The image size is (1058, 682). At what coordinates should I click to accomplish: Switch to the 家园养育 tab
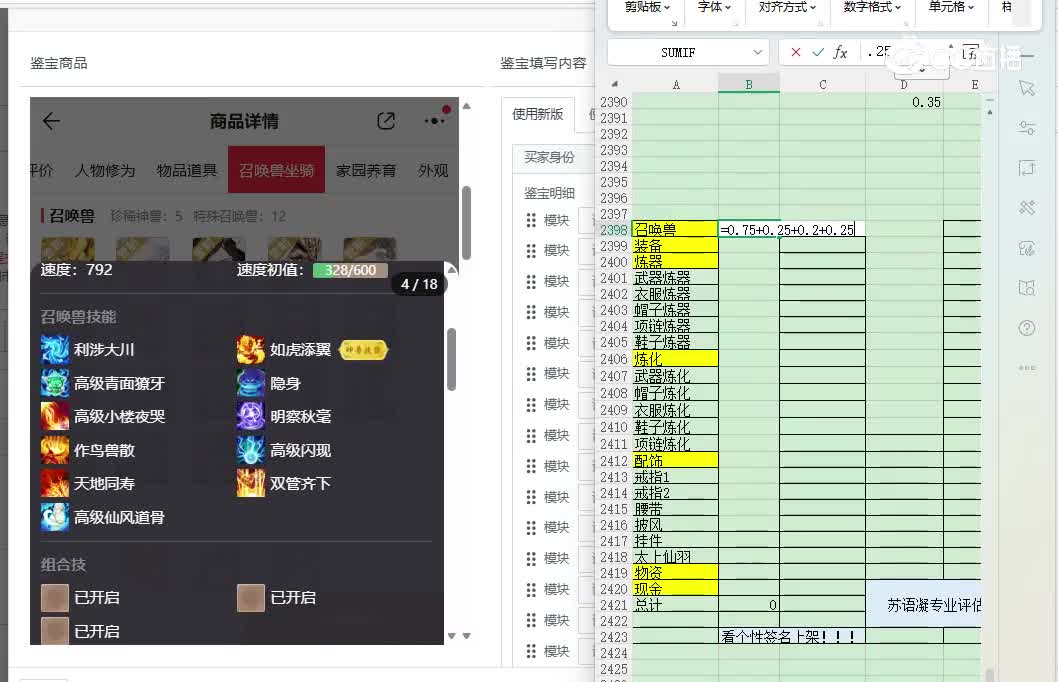[366, 170]
